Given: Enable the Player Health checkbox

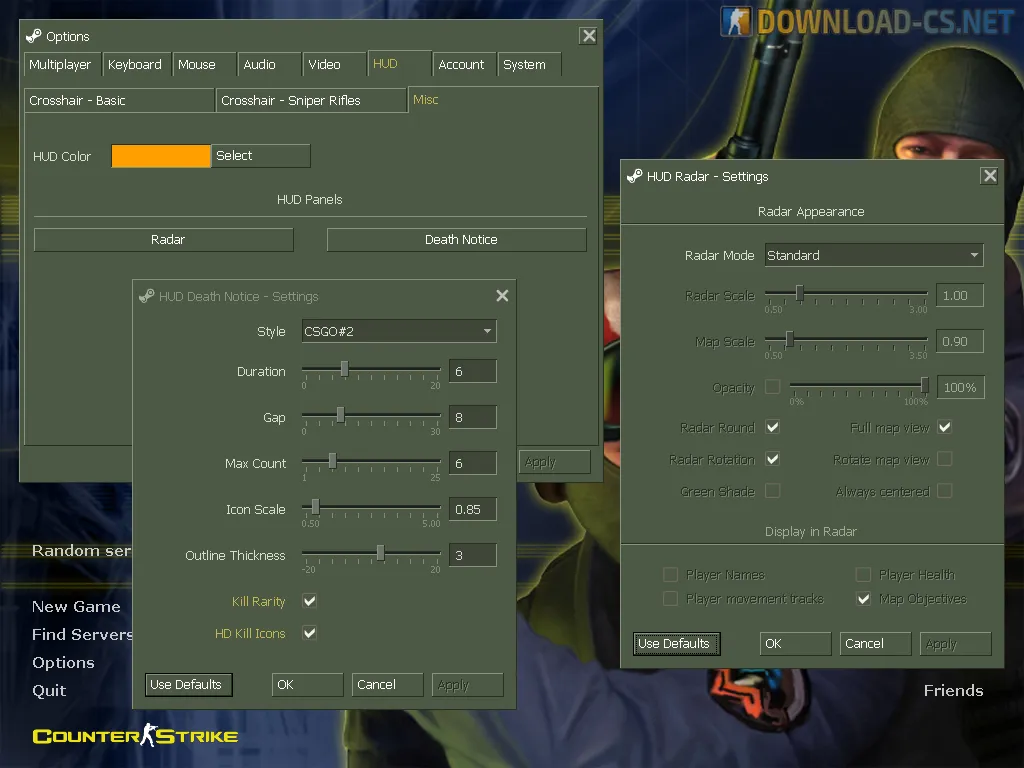Looking at the screenshot, I should coord(863,574).
